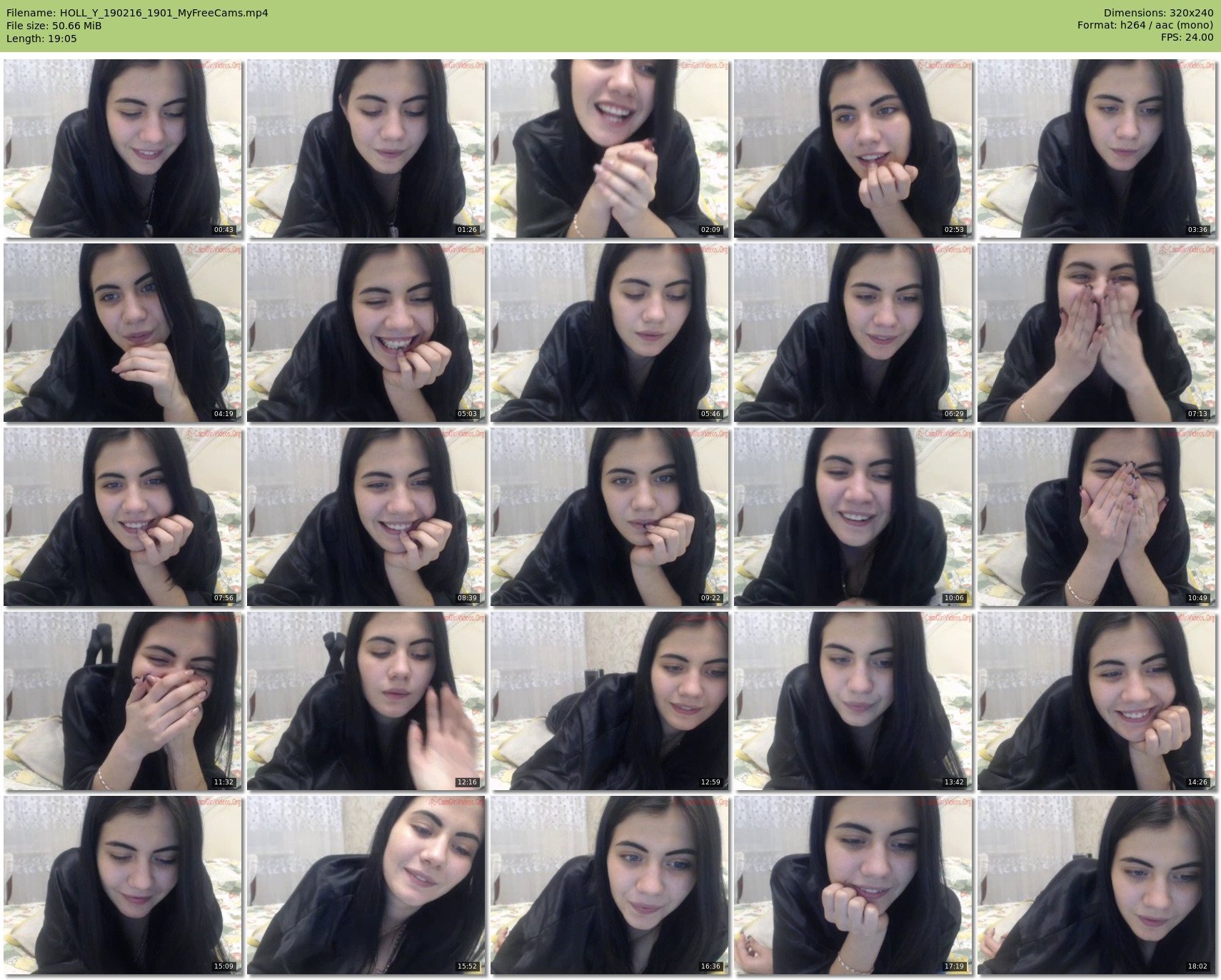Open the frame timestamped 10:06
Viewport: 1221px width, 980px height.
[853, 517]
